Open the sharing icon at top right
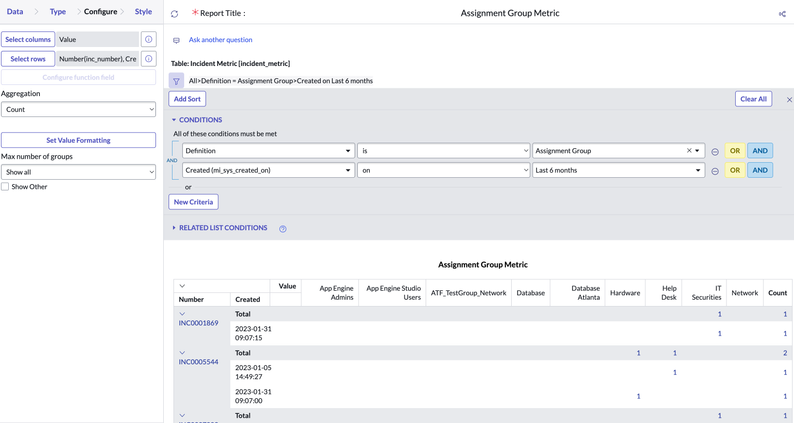 782,14
